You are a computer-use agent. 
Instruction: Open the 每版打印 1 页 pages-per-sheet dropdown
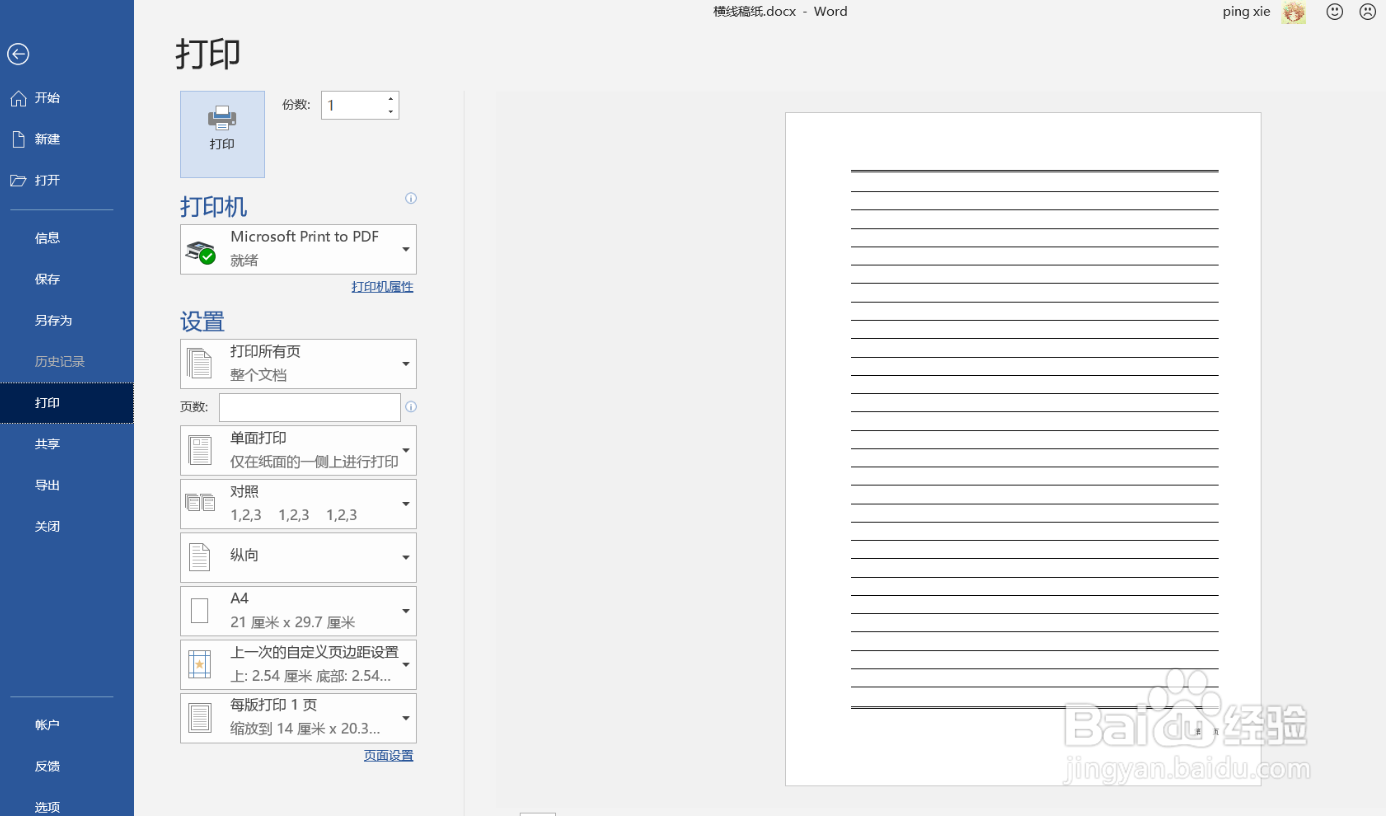coord(298,718)
